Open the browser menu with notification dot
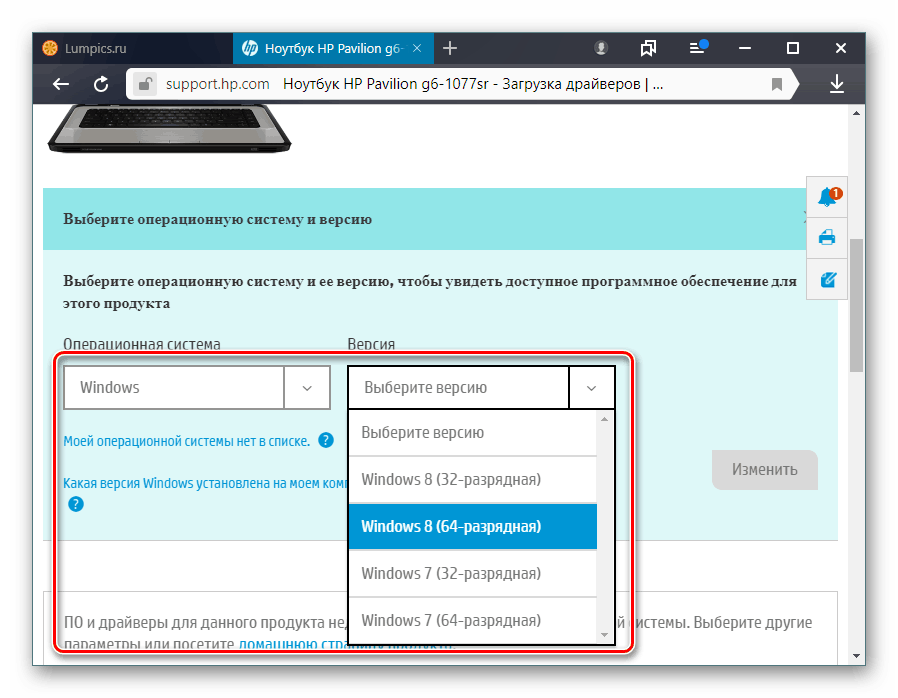Image resolution: width=898 pixels, height=698 pixels. [698, 48]
